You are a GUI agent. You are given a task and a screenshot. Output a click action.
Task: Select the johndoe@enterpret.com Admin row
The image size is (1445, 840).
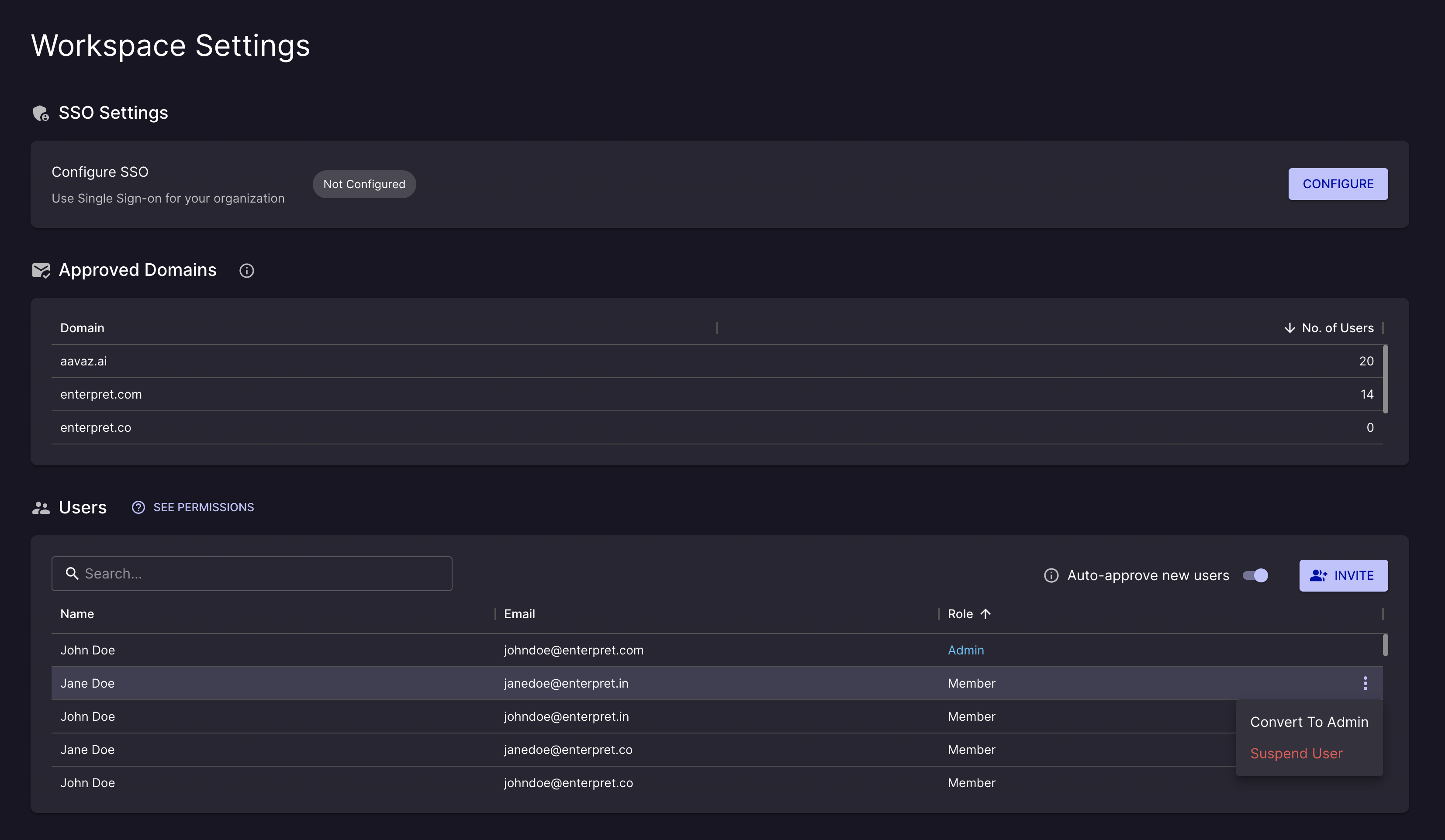tap(574, 650)
